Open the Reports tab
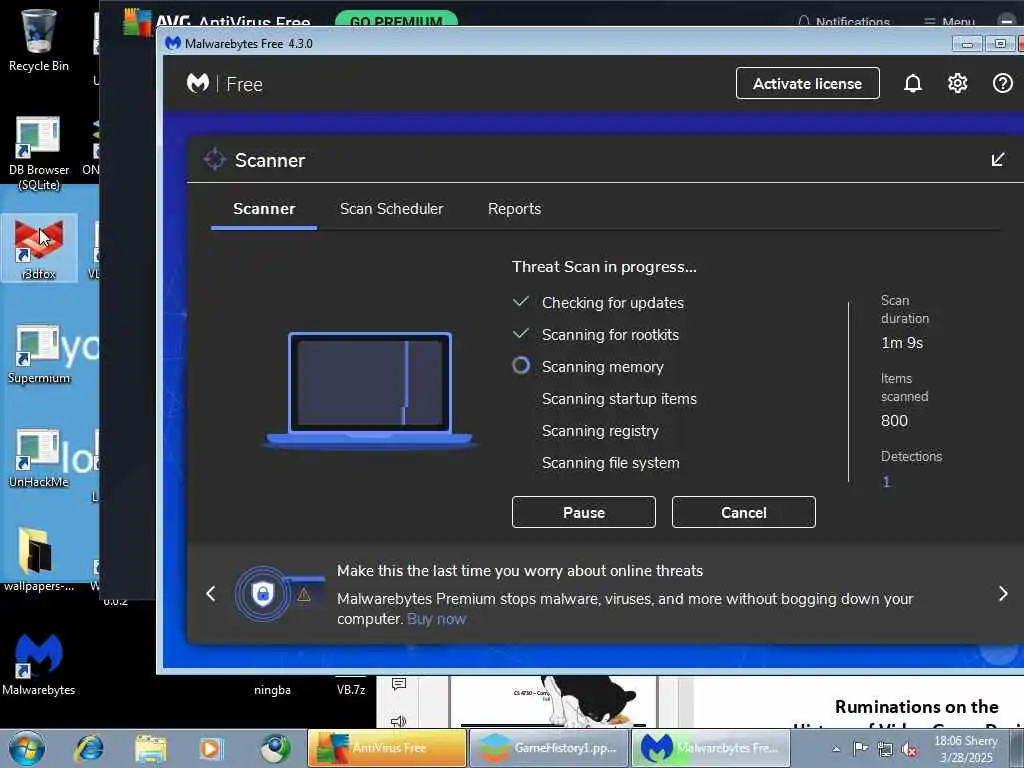The height and width of the screenshot is (768, 1024). (x=514, y=209)
